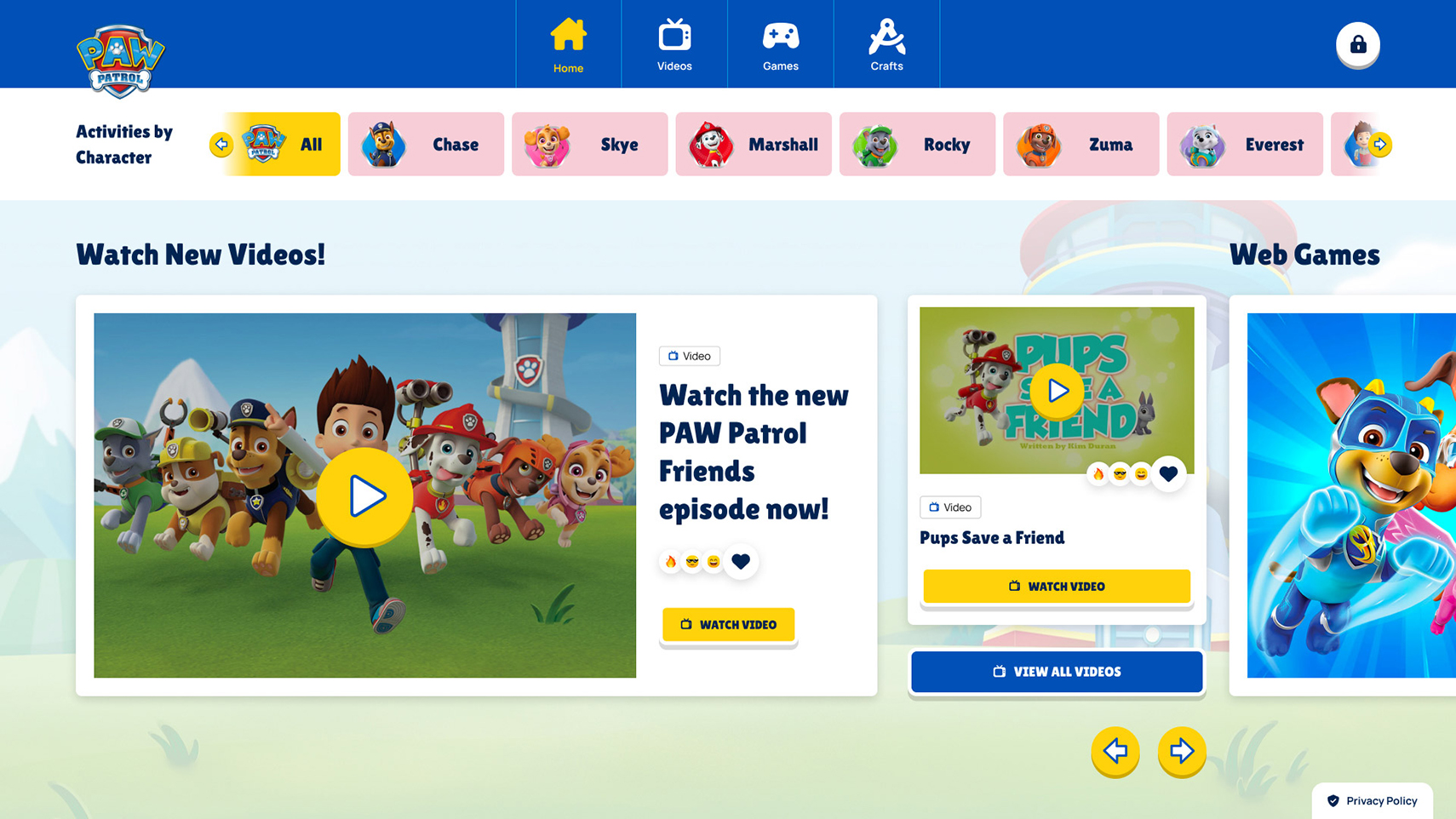Image resolution: width=1456 pixels, height=819 pixels.
Task: Click the Video tag in featured card
Action: [x=690, y=356]
